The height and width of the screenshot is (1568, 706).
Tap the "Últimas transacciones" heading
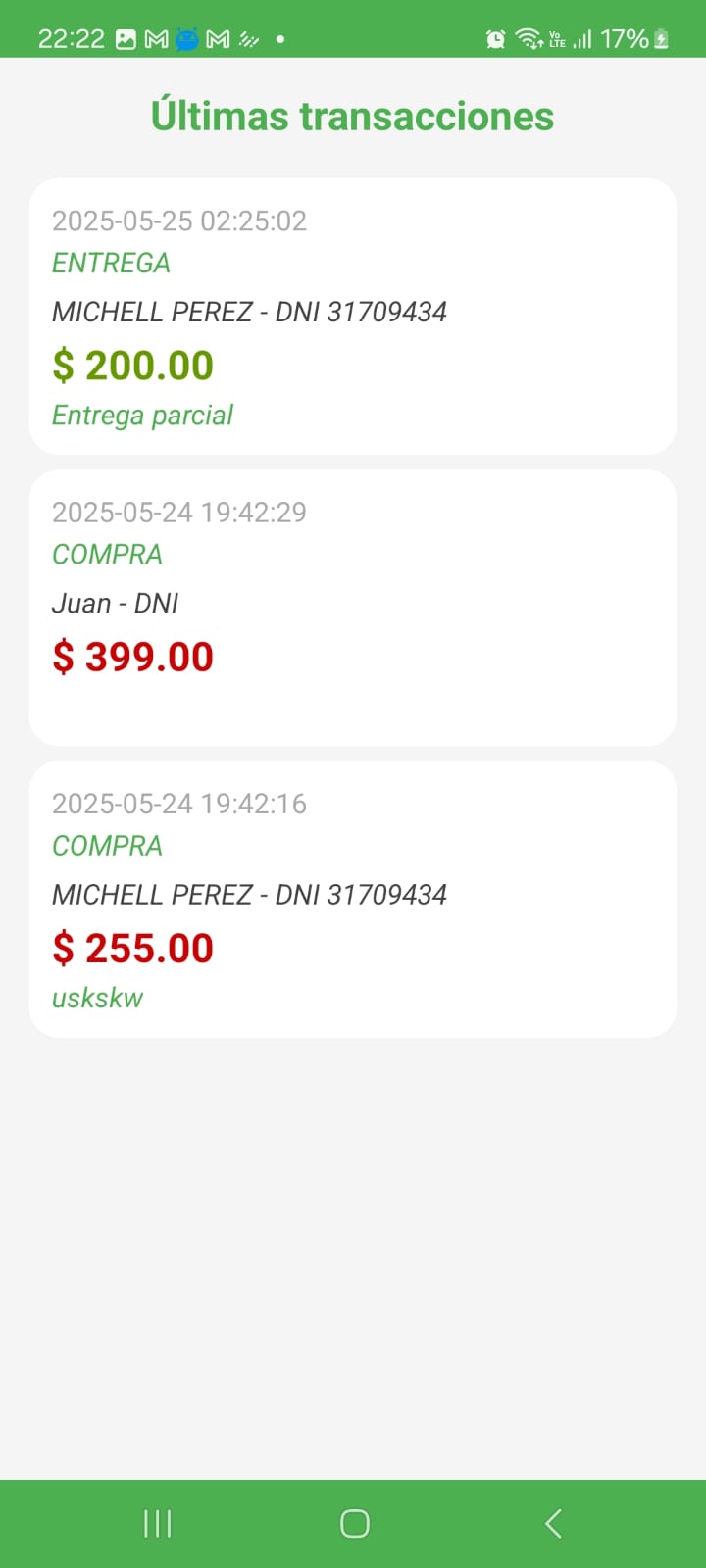353,116
